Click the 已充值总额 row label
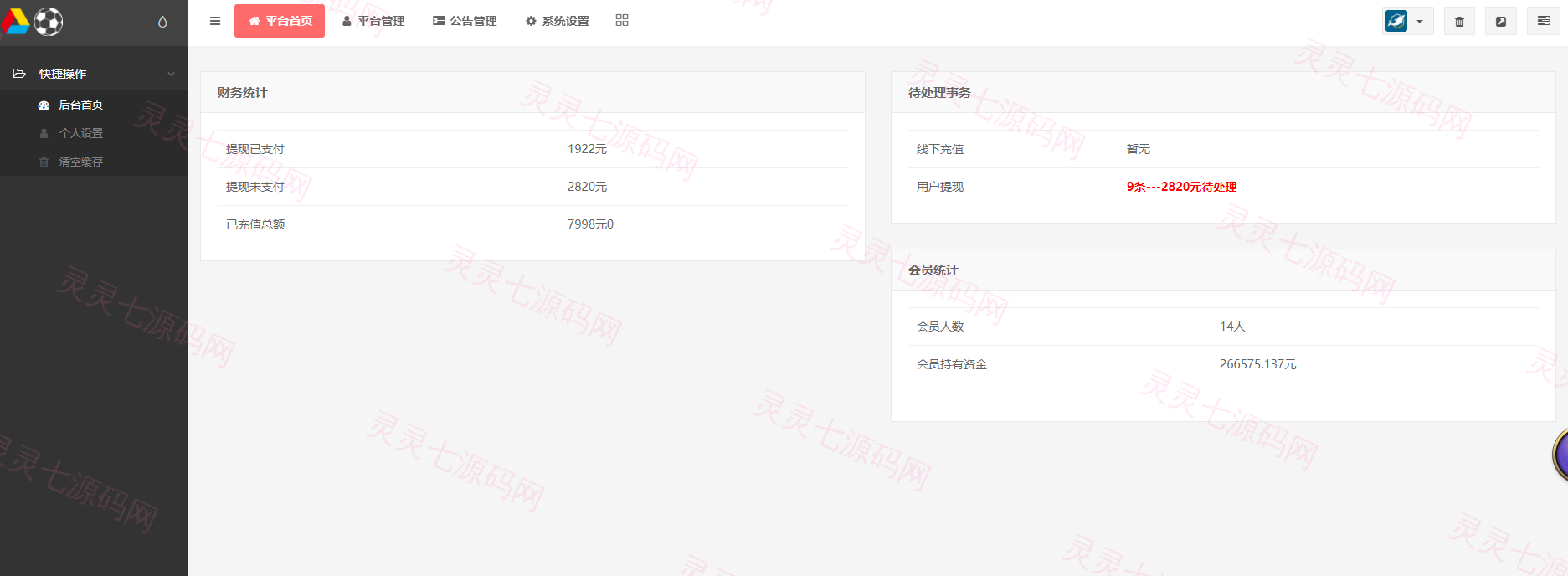The image size is (1568, 576). click(255, 224)
